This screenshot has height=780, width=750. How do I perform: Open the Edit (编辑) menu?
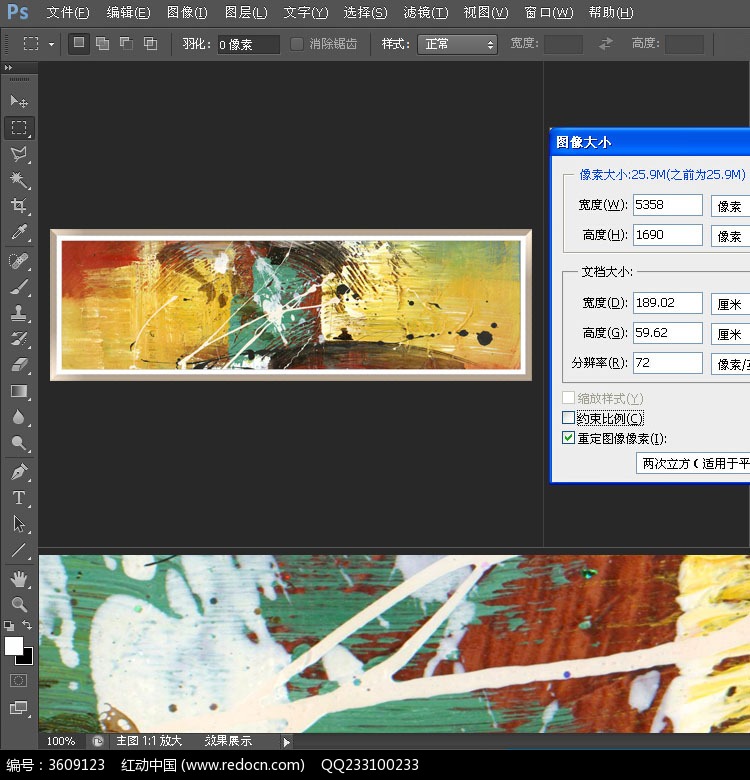[128, 12]
